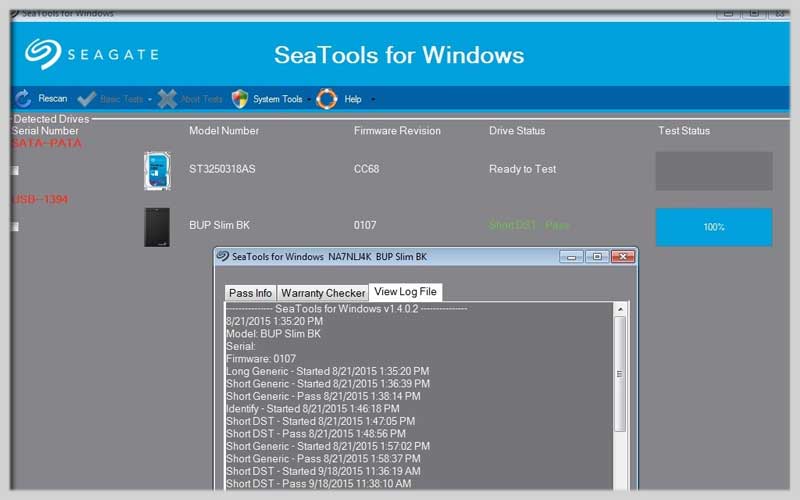Open the System Tools menu
800x500 pixels.
278,99
